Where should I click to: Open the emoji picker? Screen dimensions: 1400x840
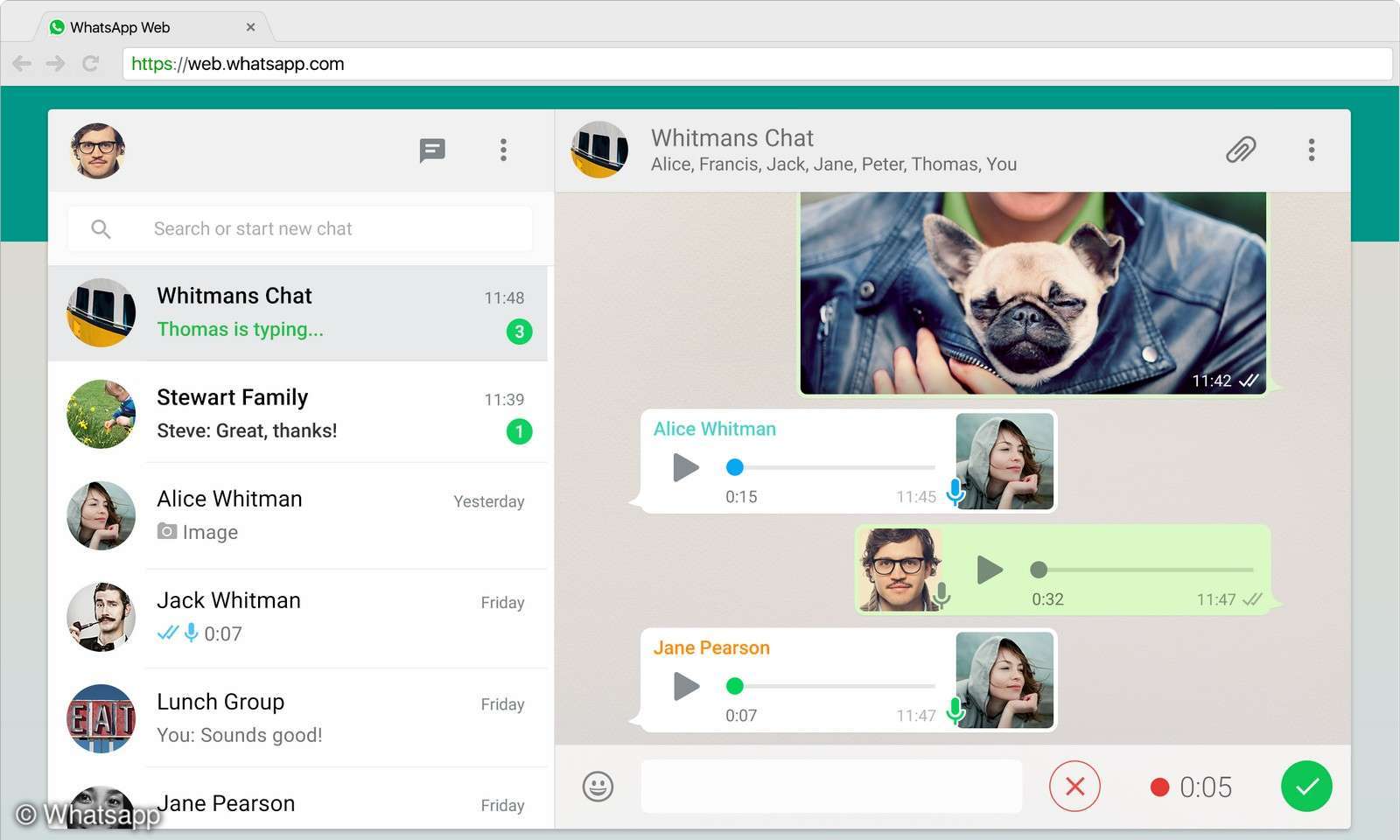click(598, 786)
